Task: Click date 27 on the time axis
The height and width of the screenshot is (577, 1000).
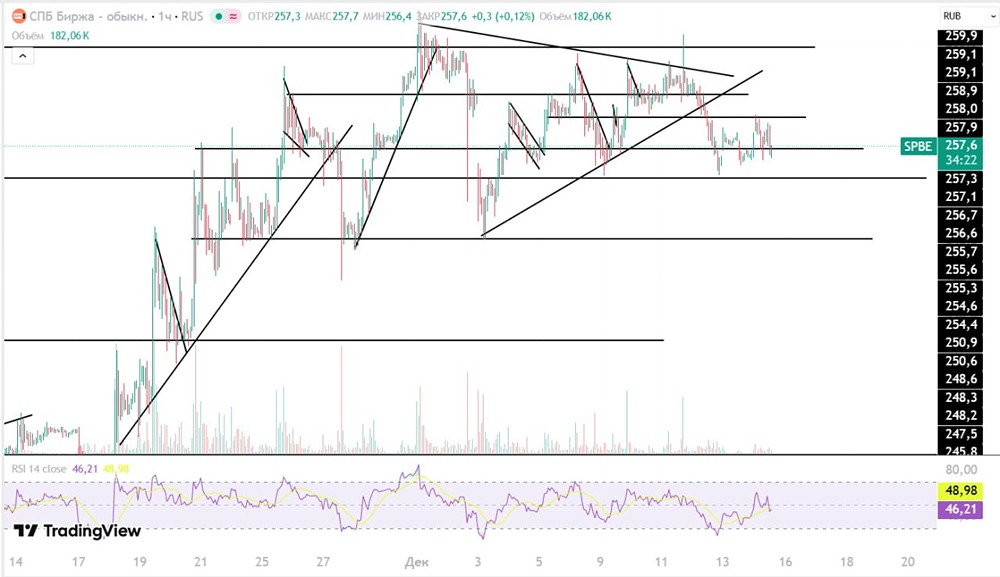Action: pyautogui.click(x=323, y=562)
